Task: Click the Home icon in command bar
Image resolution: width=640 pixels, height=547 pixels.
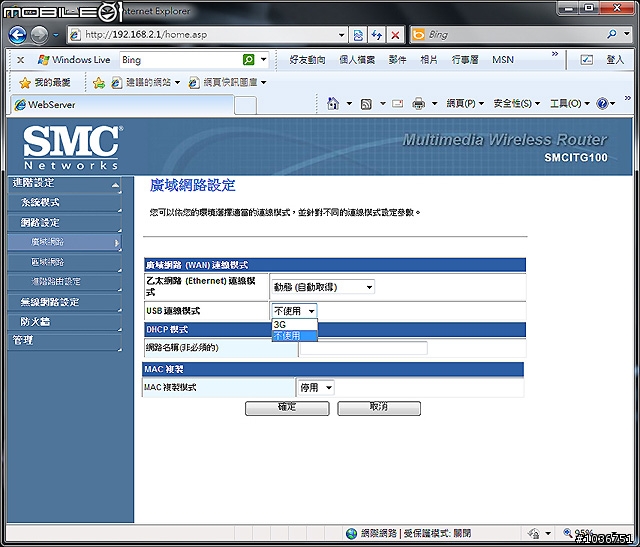Action: (333, 104)
